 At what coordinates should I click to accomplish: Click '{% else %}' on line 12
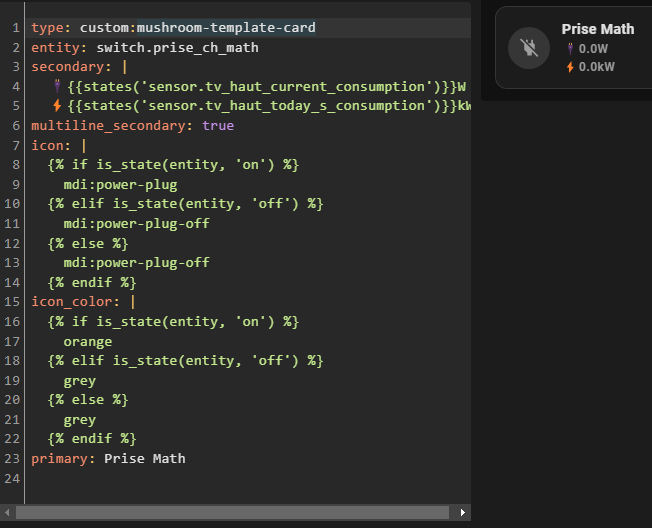coord(88,243)
